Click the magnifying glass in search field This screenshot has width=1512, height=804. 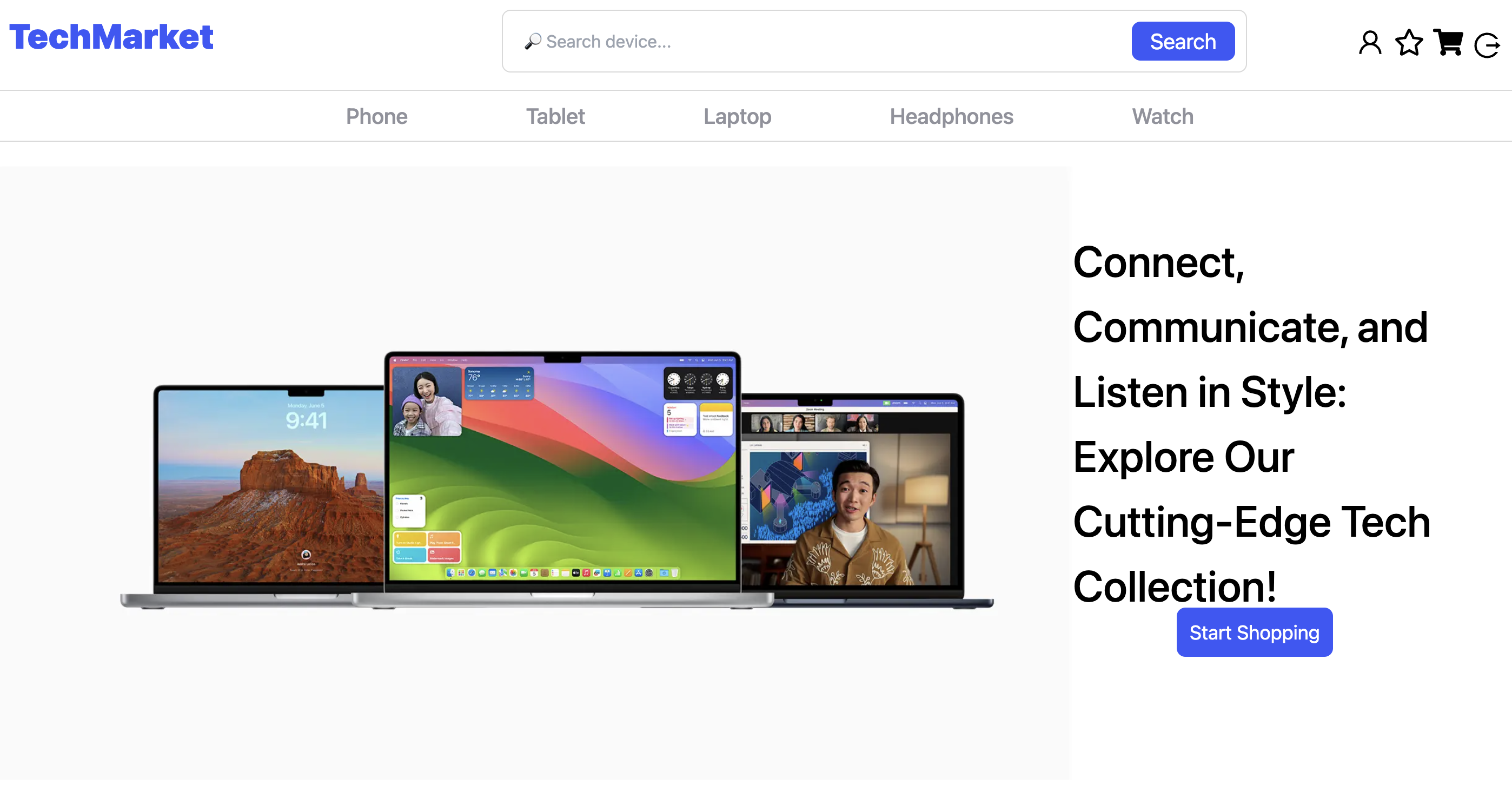[532, 42]
